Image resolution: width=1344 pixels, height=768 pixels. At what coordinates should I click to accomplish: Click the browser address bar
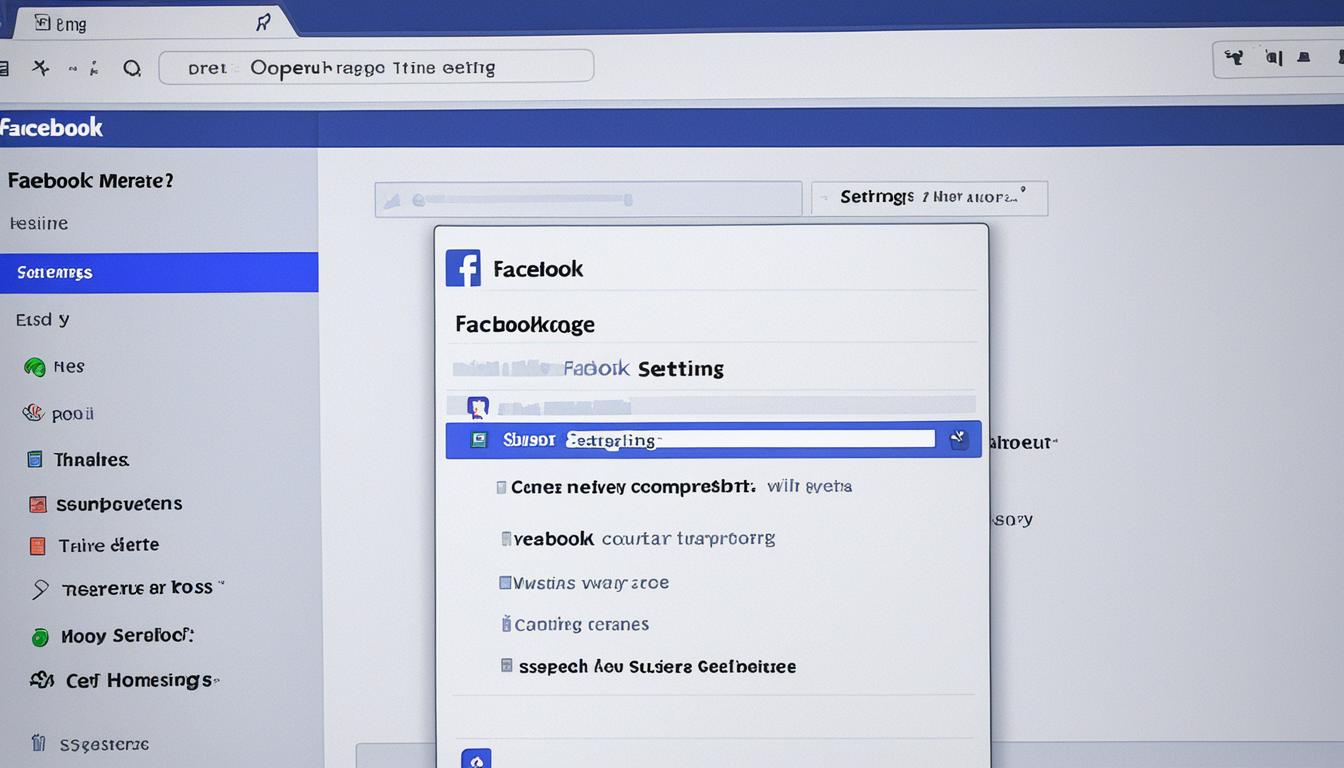tap(376, 67)
